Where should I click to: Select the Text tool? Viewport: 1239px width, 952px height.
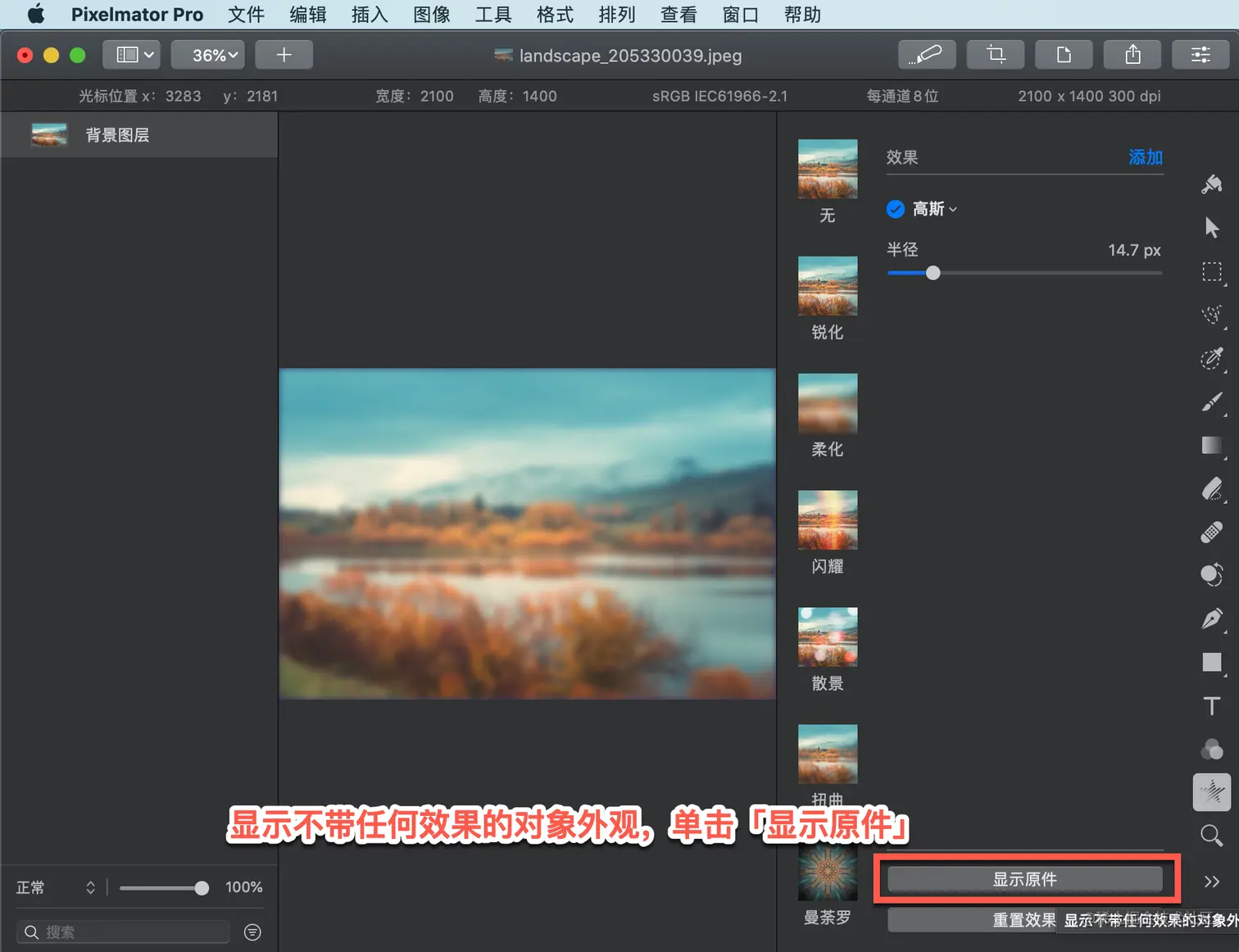coord(1212,705)
